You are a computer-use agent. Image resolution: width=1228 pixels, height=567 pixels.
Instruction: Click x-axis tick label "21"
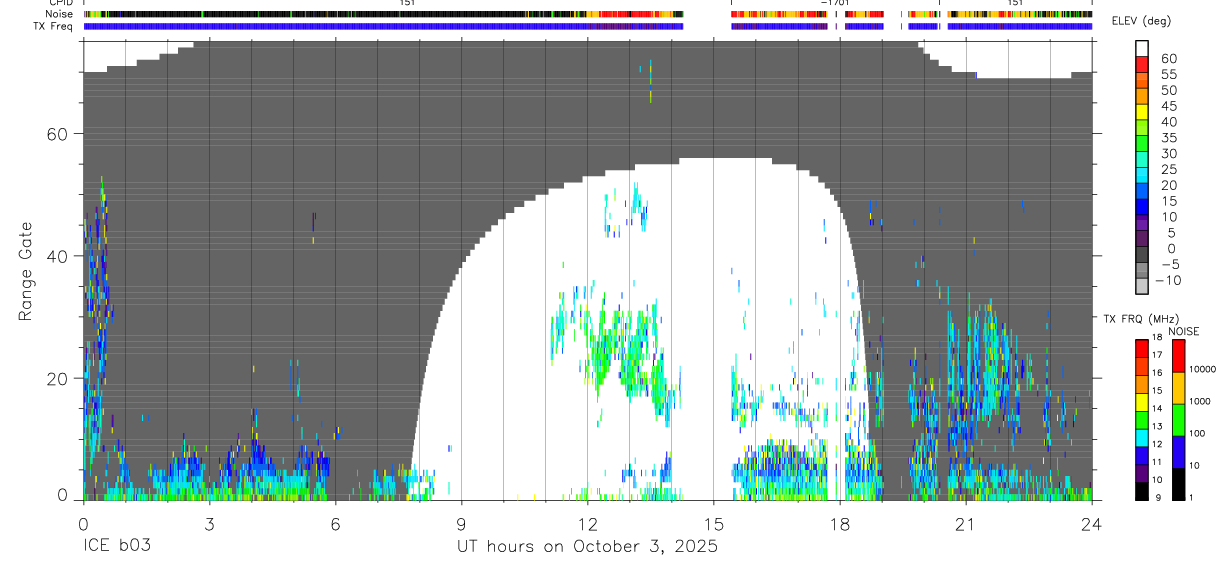965,523
